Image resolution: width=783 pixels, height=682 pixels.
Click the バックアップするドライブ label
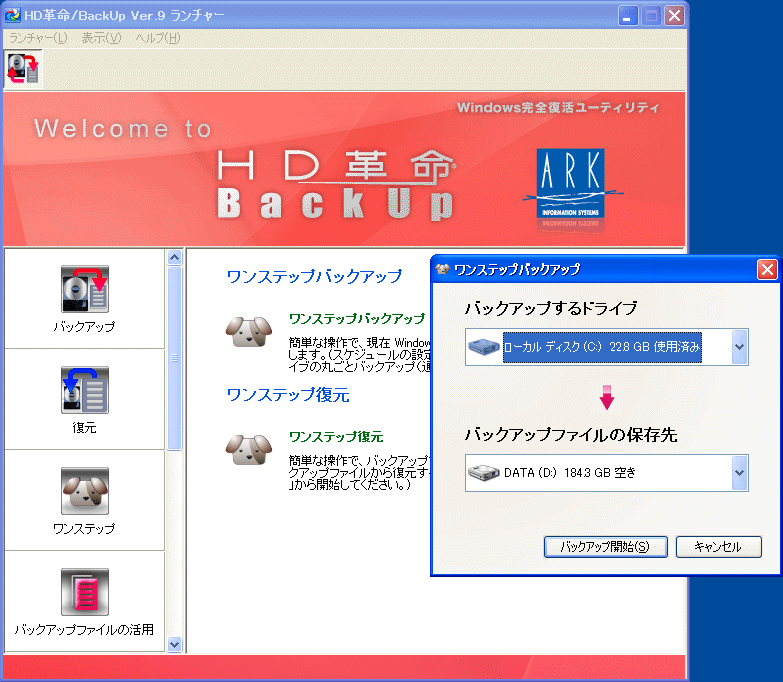(x=551, y=308)
